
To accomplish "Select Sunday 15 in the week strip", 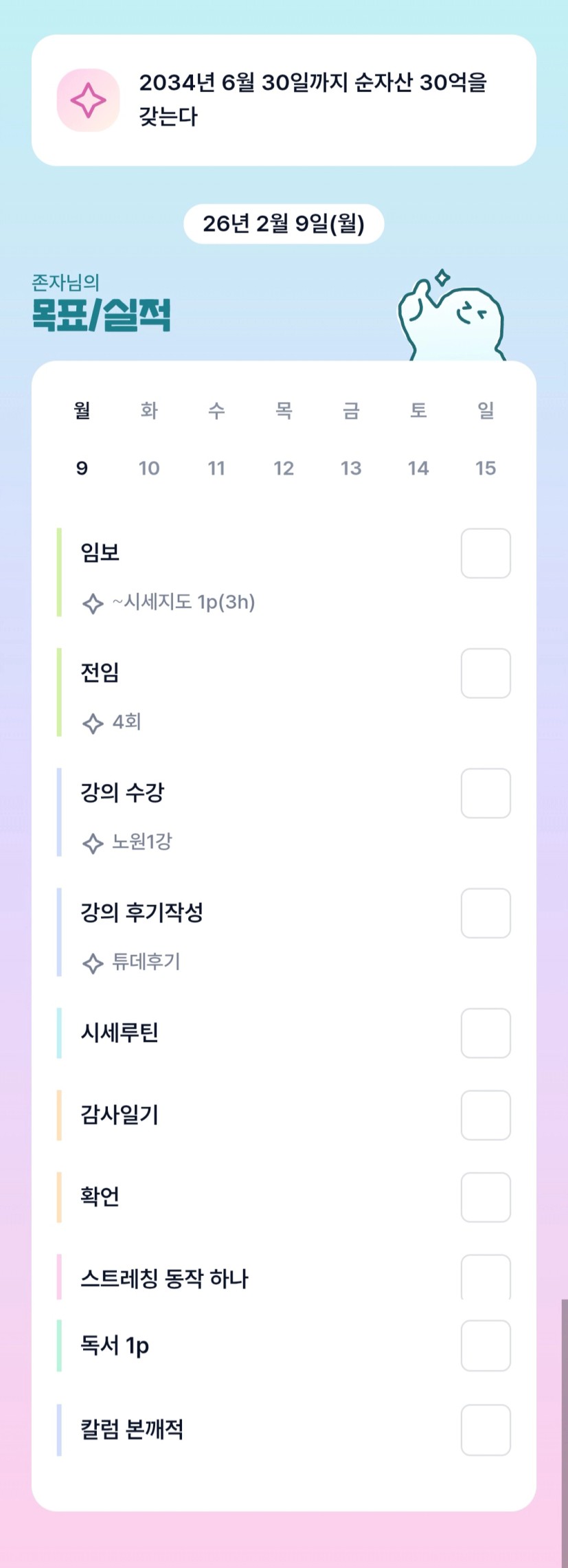I will click(x=486, y=468).
